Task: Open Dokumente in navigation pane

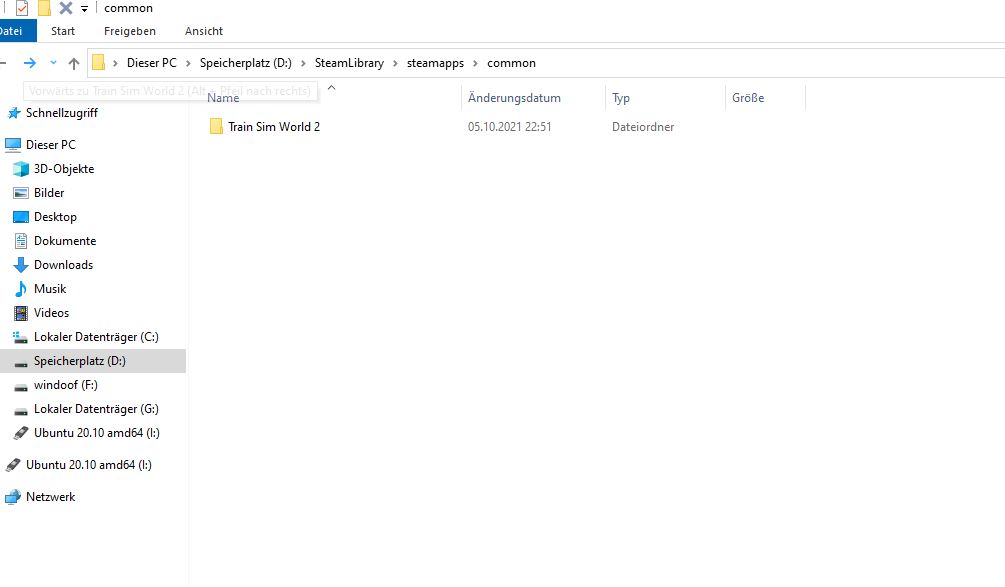Action: click(x=65, y=241)
